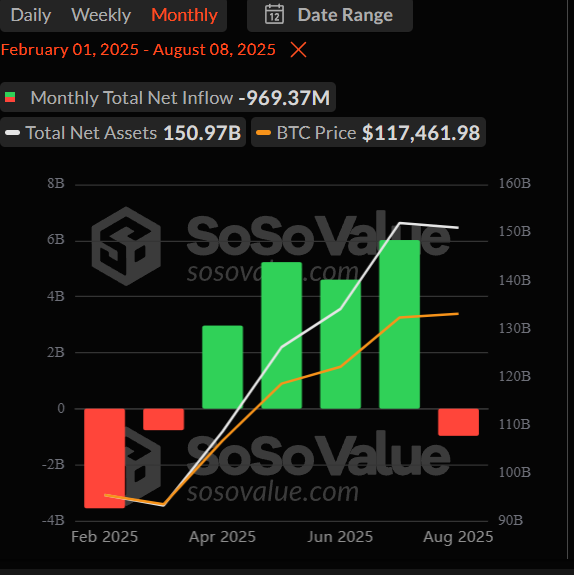The height and width of the screenshot is (575, 574).
Task: Click the green April 2025 inflow bar
Action: 223,367
